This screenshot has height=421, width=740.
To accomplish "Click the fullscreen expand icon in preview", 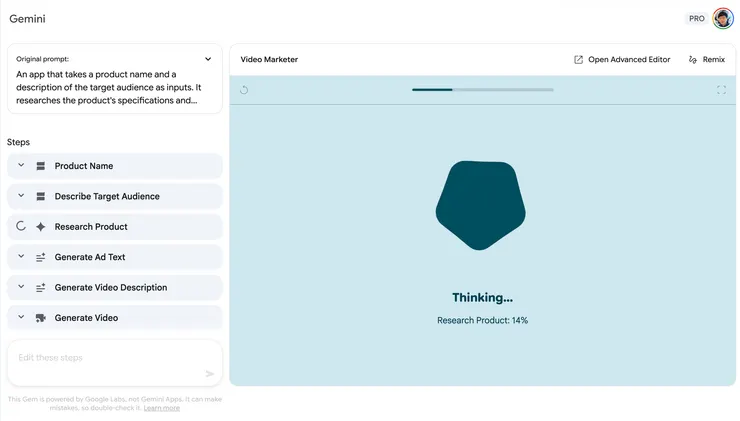I will [x=721, y=90].
